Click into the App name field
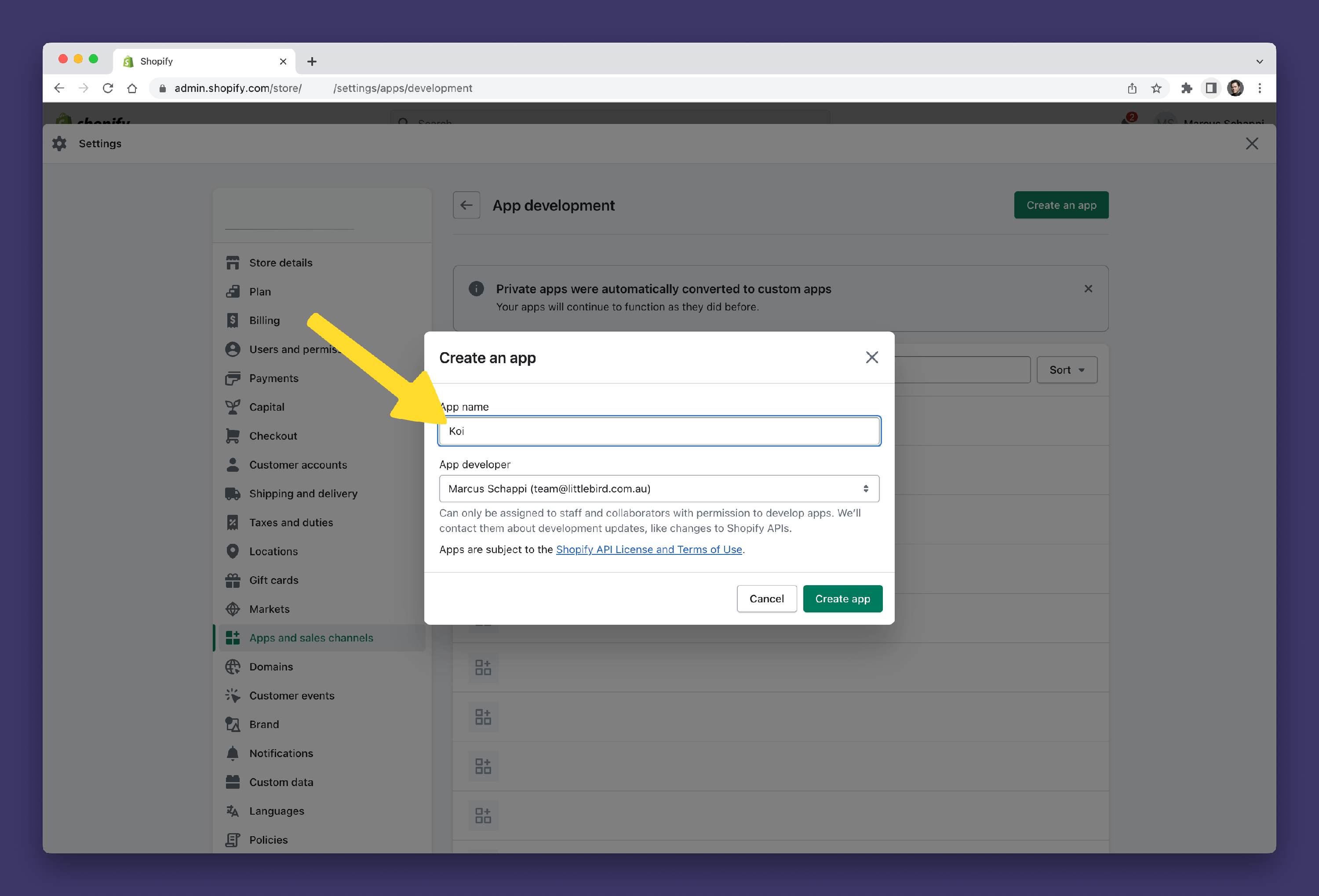 point(659,431)
